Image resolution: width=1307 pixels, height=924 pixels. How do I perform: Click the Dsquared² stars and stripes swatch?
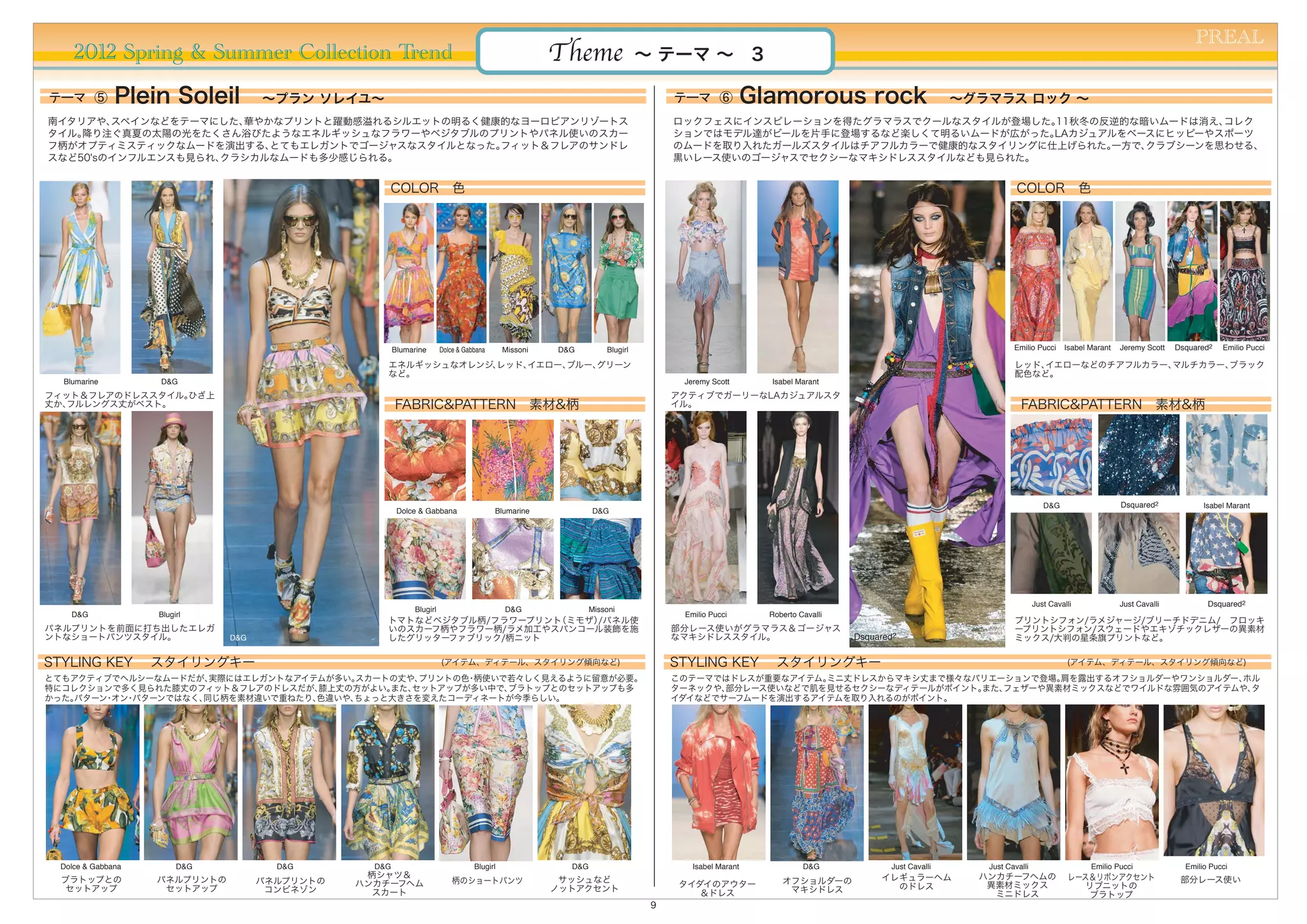click(x=1227, y=553)
